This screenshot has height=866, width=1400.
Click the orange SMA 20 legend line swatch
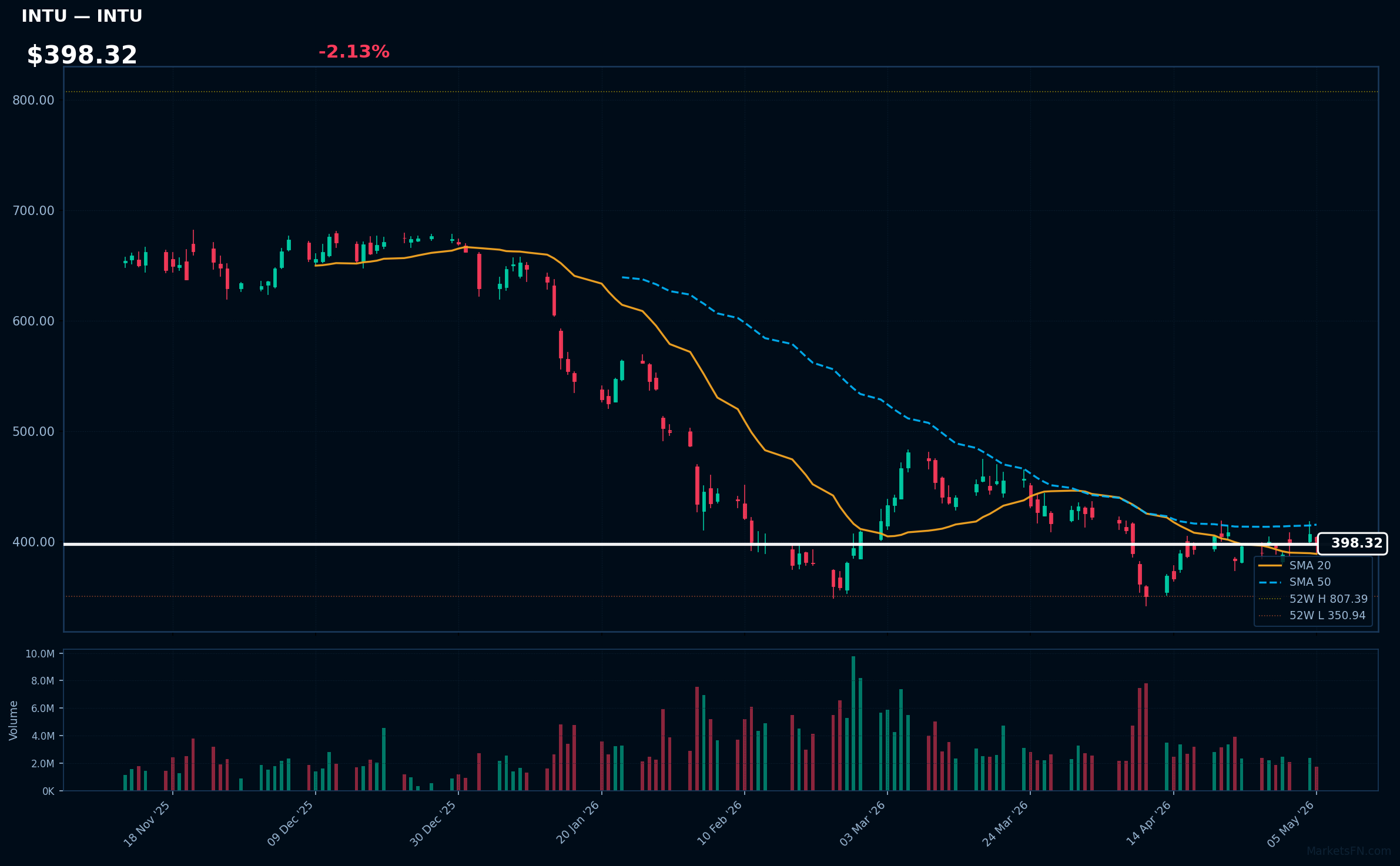[x=1270, y=565]
